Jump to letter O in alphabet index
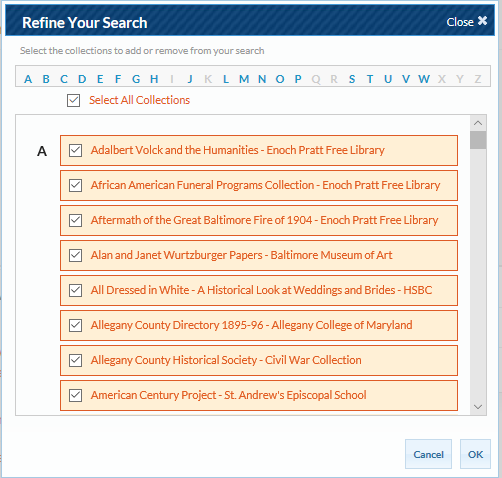 [x=280, y=79]
